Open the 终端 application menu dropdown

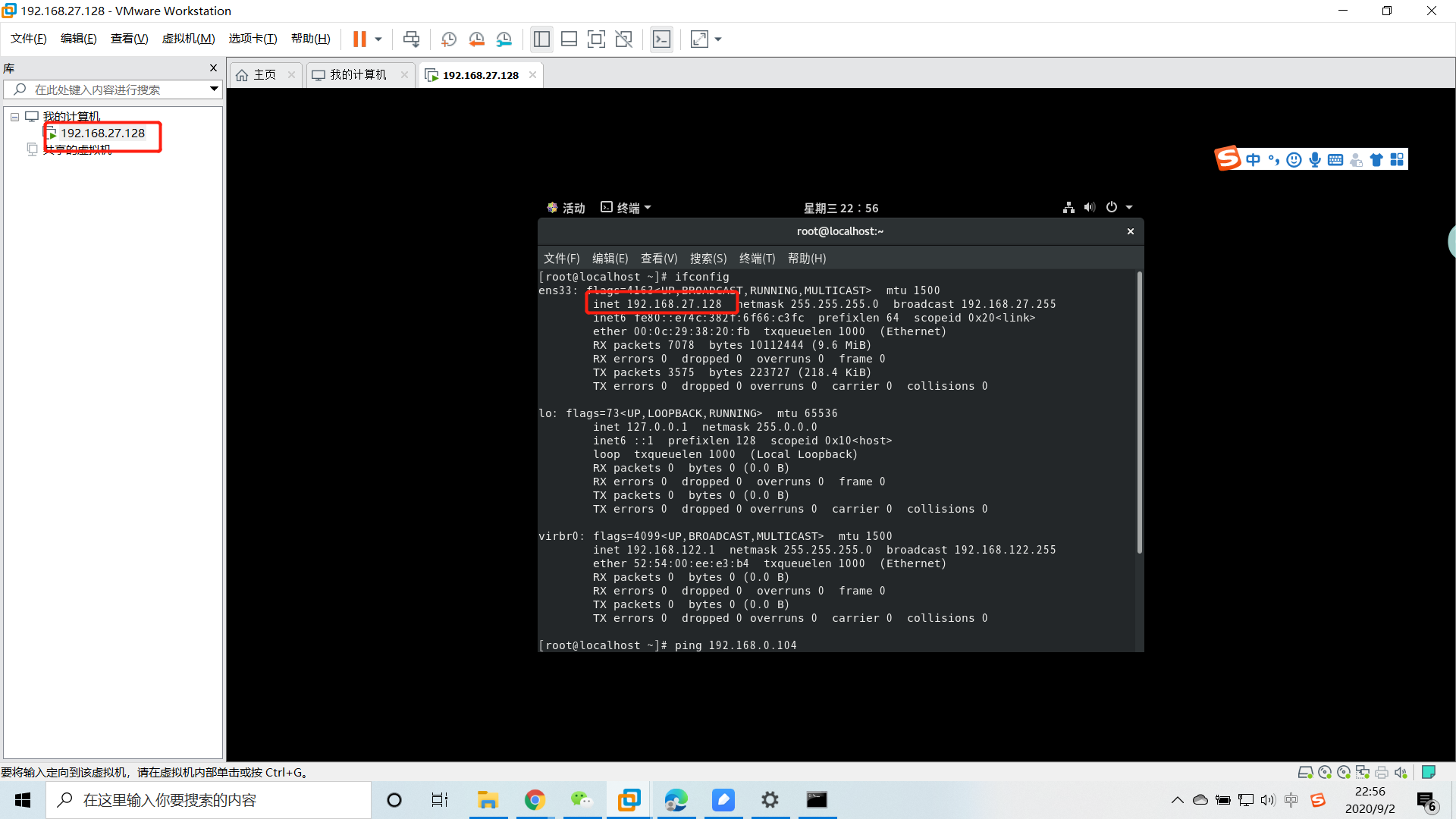[x=626, y=208]
